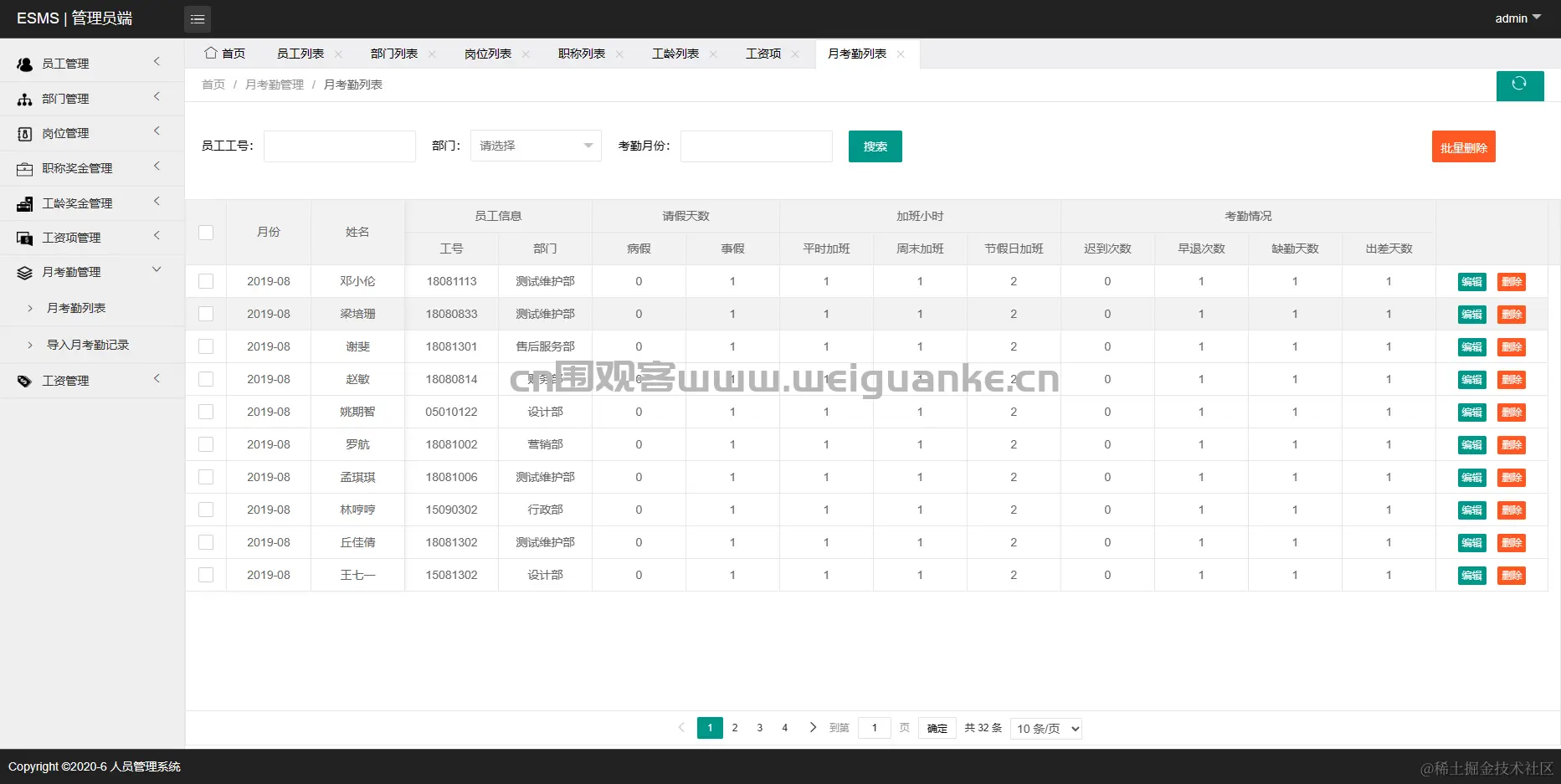Click the green 搜索 button
The image size is (1561, 784).
(x=875, y=146)
